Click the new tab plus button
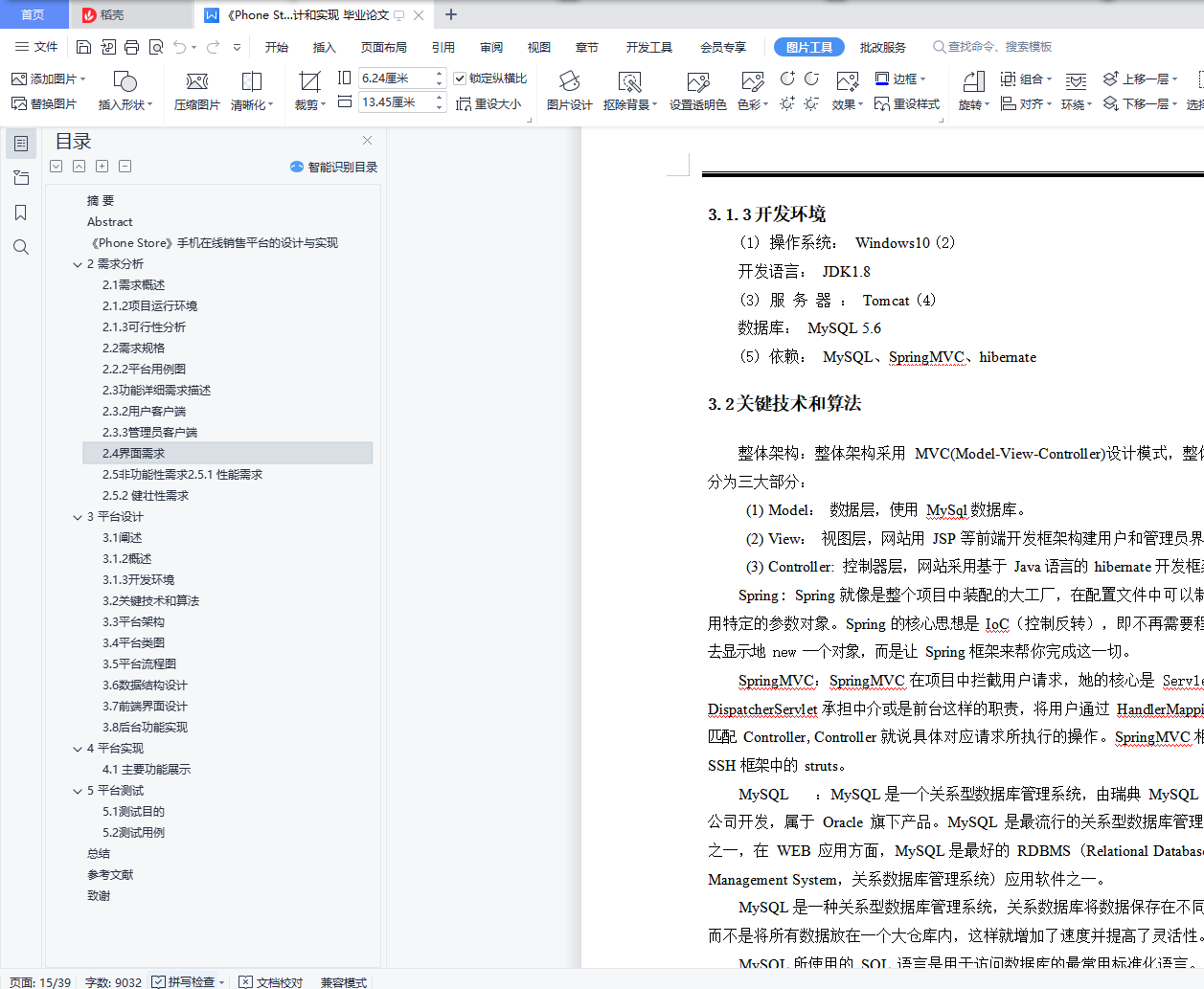Image resolution: width=1204 pixels, height=989 pixels. pyautogui.click(x=451, y=14)
